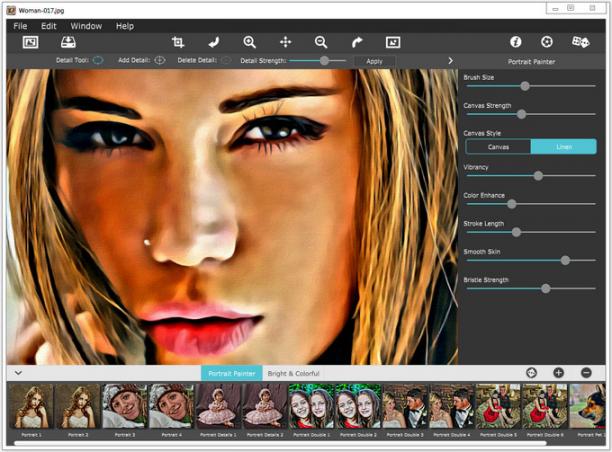Click the Stroke Length slider handle
Viewport: 612px width, 452px height.
(x=516, y=232)
